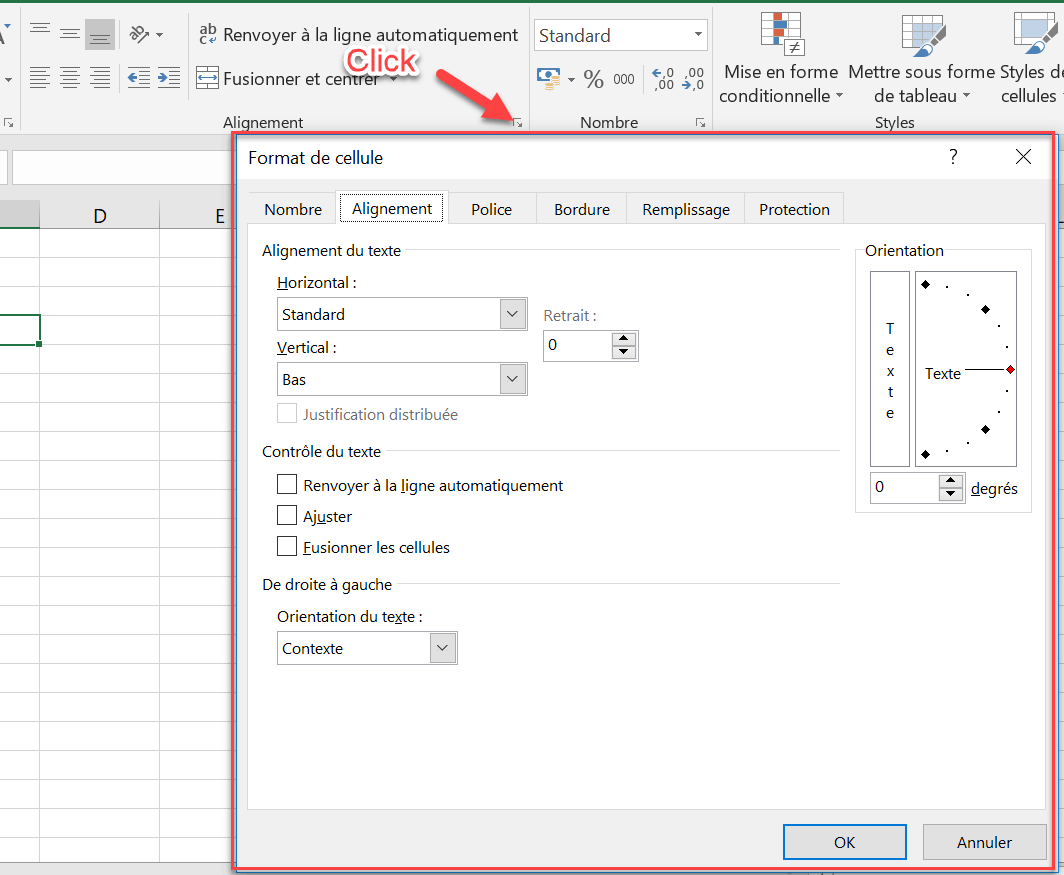The width and height of the screenshot is (1064, 875).
Task: Switch to Nombre tab
Action: (293, 209)
